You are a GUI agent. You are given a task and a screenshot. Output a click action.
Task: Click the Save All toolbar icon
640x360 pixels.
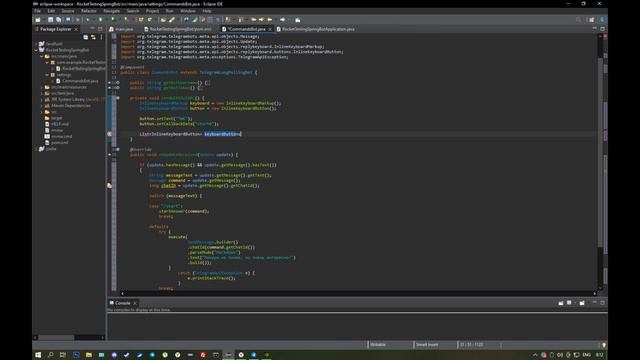pos(58,20)
